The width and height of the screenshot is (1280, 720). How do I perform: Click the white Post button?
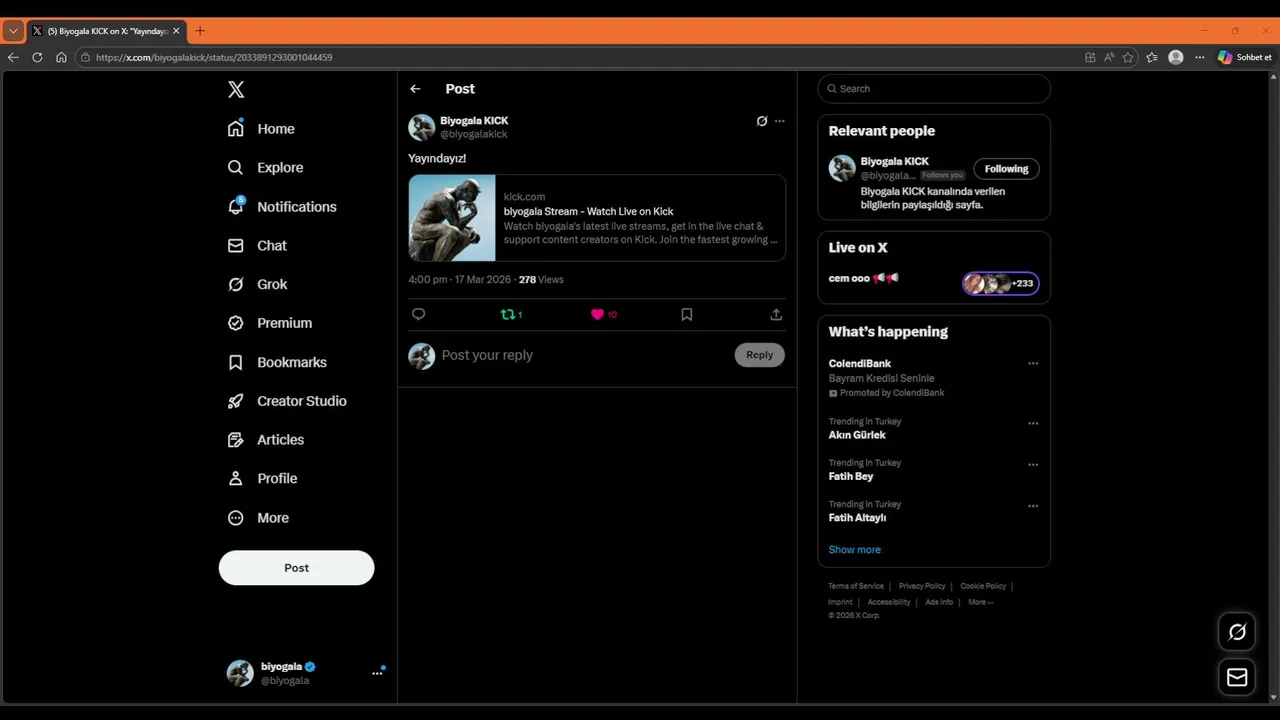(296, 568)
